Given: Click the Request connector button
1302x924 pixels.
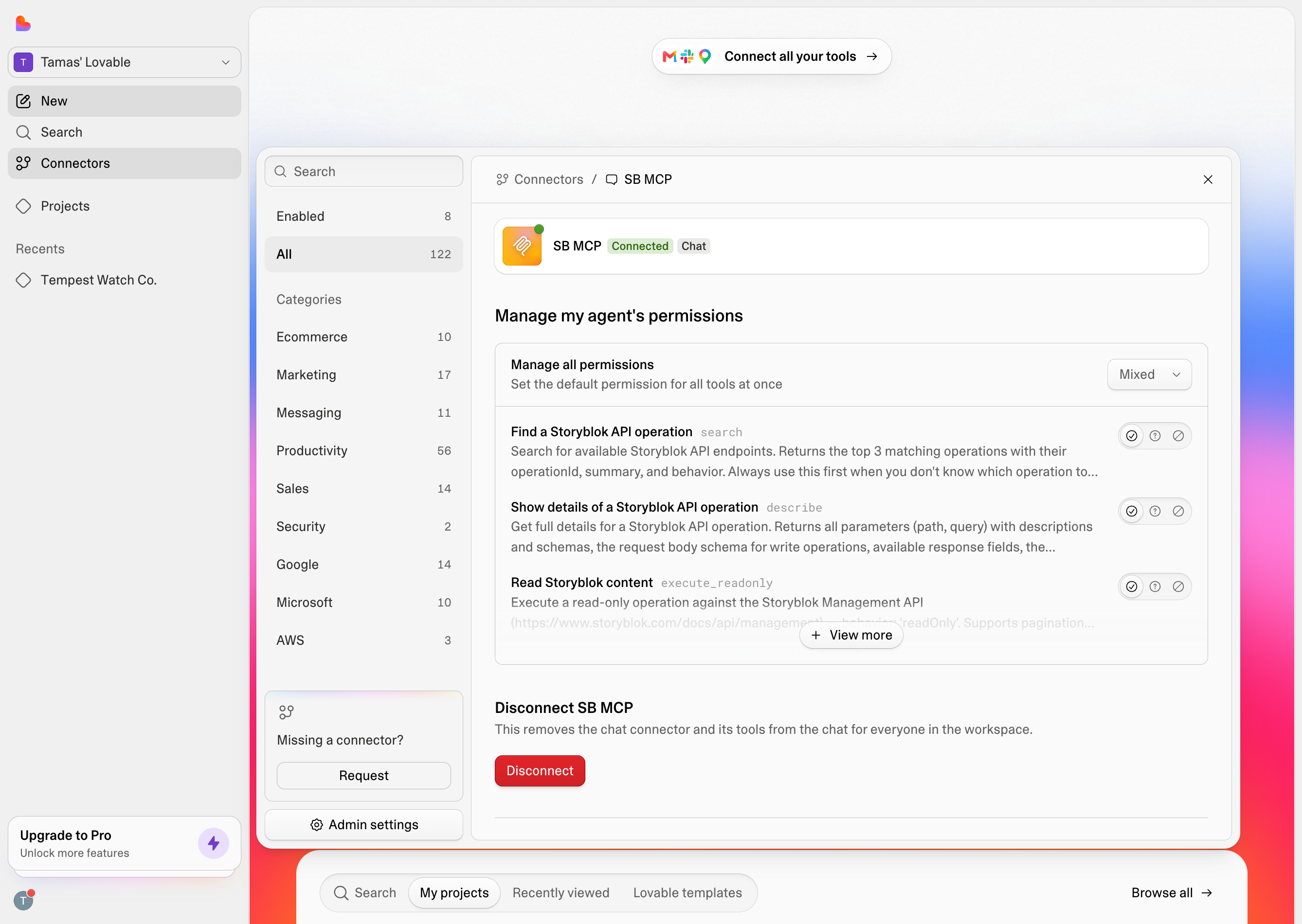Looking at the screenshot, I should click(364, 776).
